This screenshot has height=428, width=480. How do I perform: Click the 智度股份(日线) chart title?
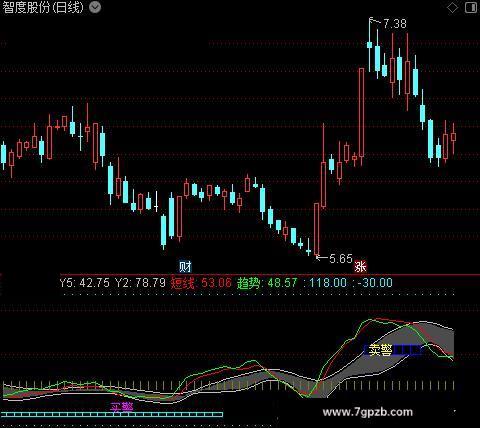pos(43,7)
